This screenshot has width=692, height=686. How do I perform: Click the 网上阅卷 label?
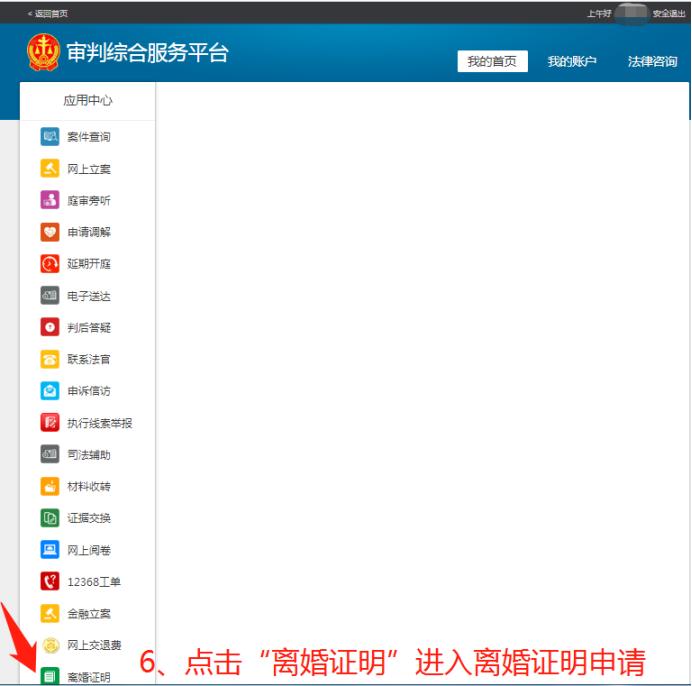point(89,550)
